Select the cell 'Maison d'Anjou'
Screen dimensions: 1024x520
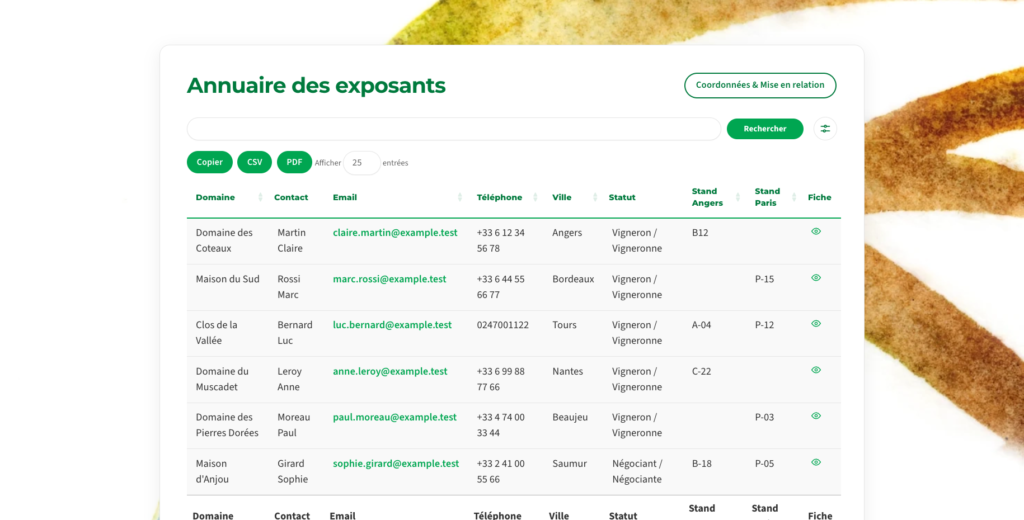[212, 471]
